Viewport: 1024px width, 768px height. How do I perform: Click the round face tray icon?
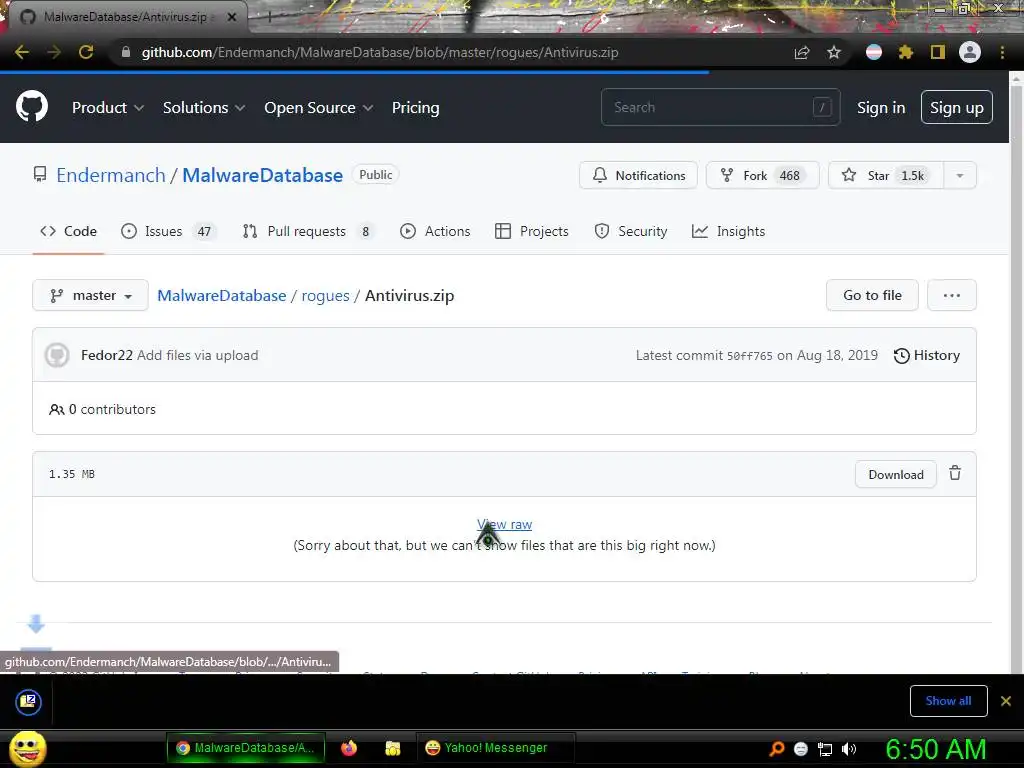[x=801, y=749]
